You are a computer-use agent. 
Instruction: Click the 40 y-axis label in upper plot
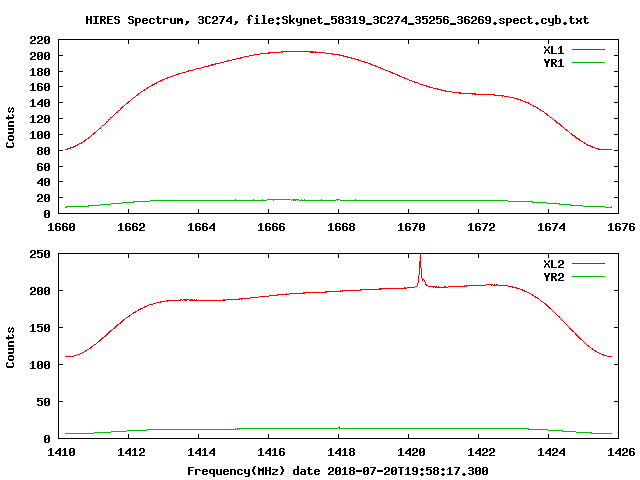coord(44,182)
